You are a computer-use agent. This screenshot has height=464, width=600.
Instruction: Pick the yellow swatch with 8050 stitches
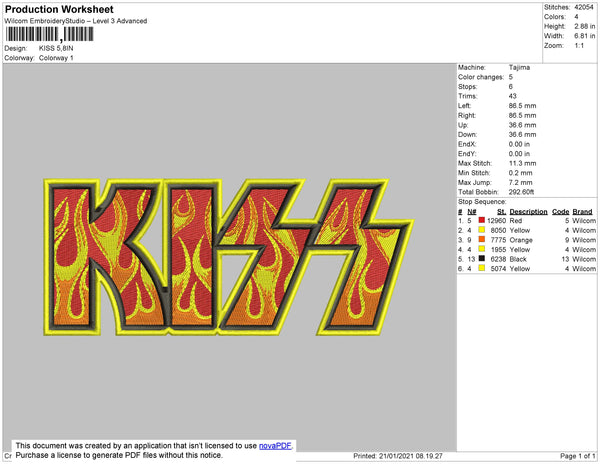(x=481, y=230)
